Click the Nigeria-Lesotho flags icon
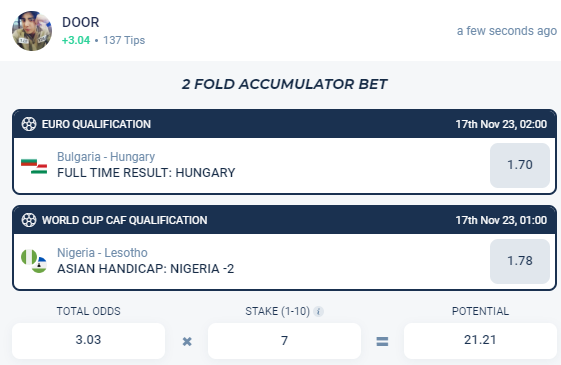 [x=34, y=261]
